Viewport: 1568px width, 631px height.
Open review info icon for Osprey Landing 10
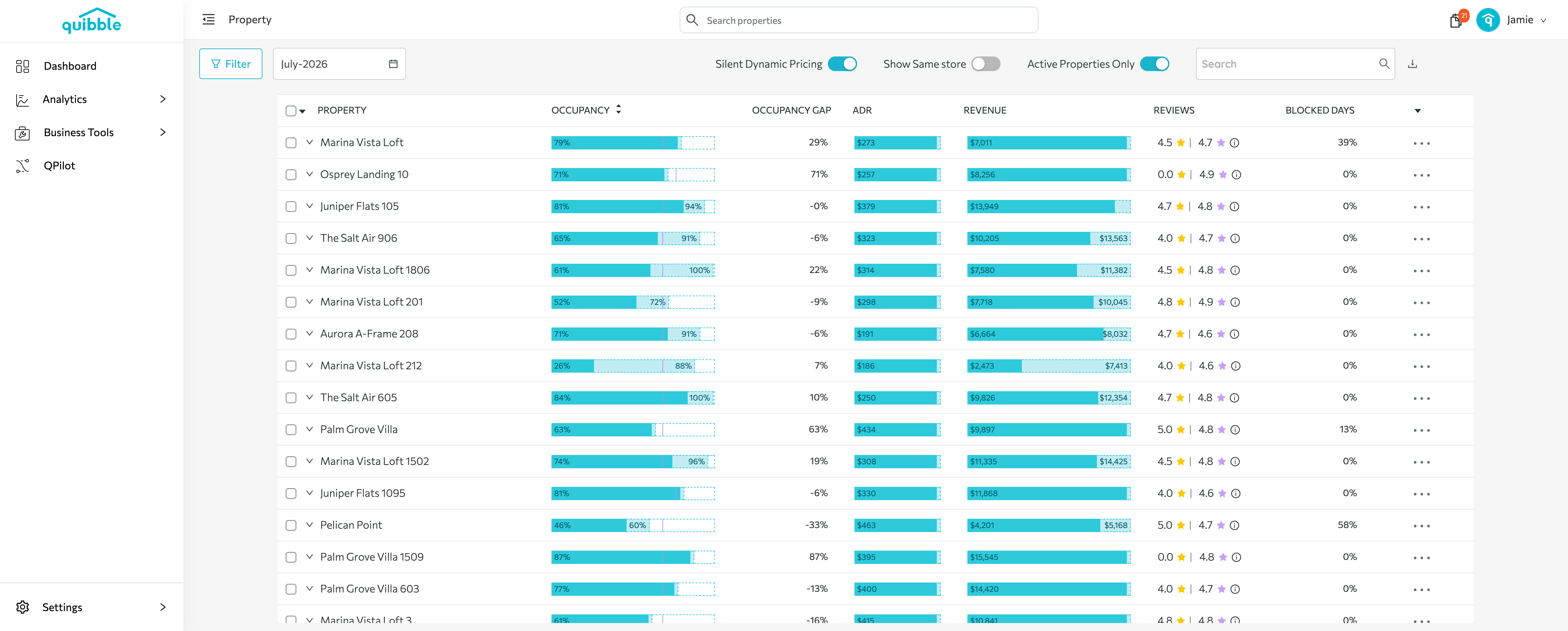tap(1236, 175)
